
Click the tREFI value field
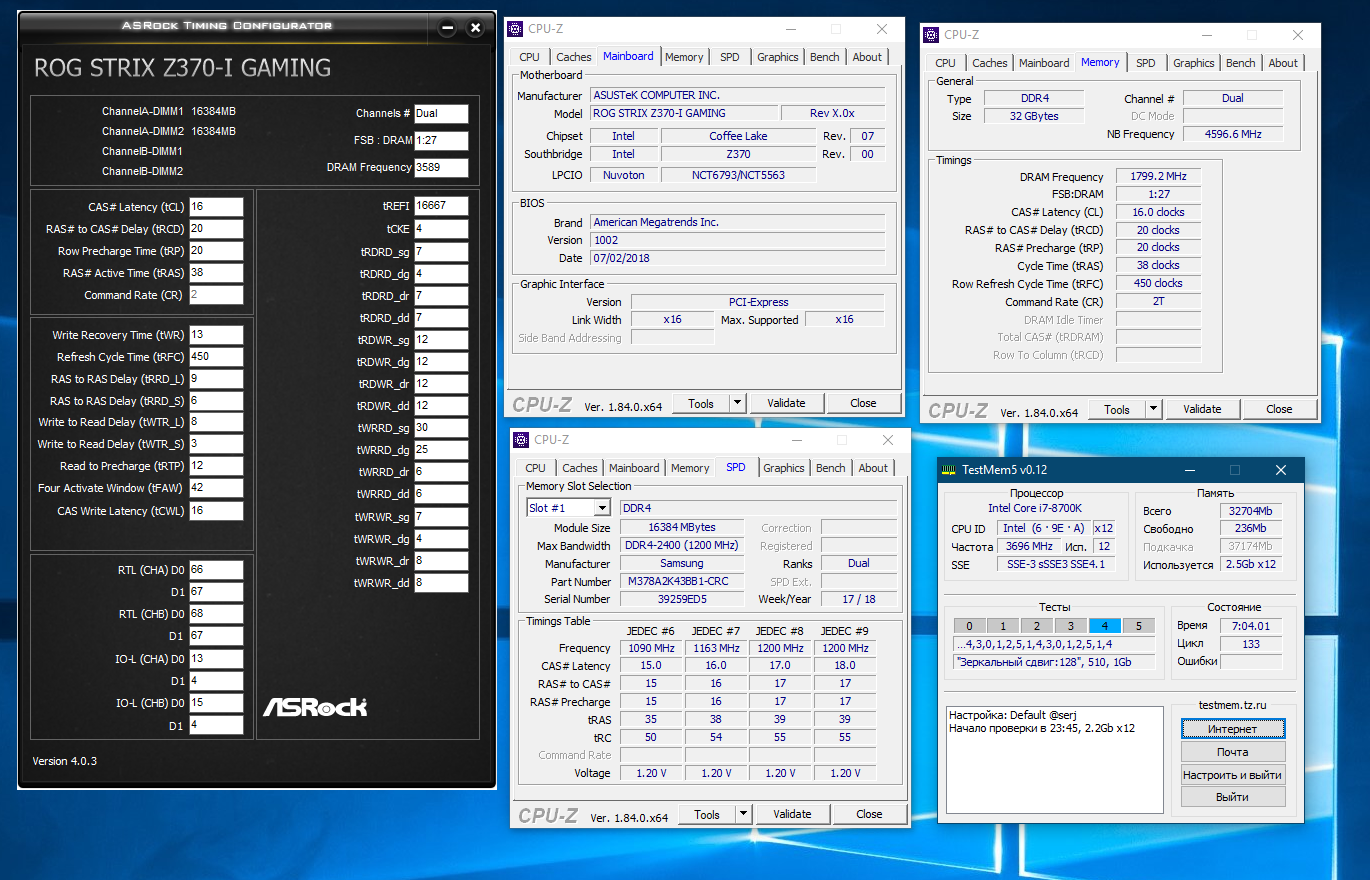tap(441, 206)
